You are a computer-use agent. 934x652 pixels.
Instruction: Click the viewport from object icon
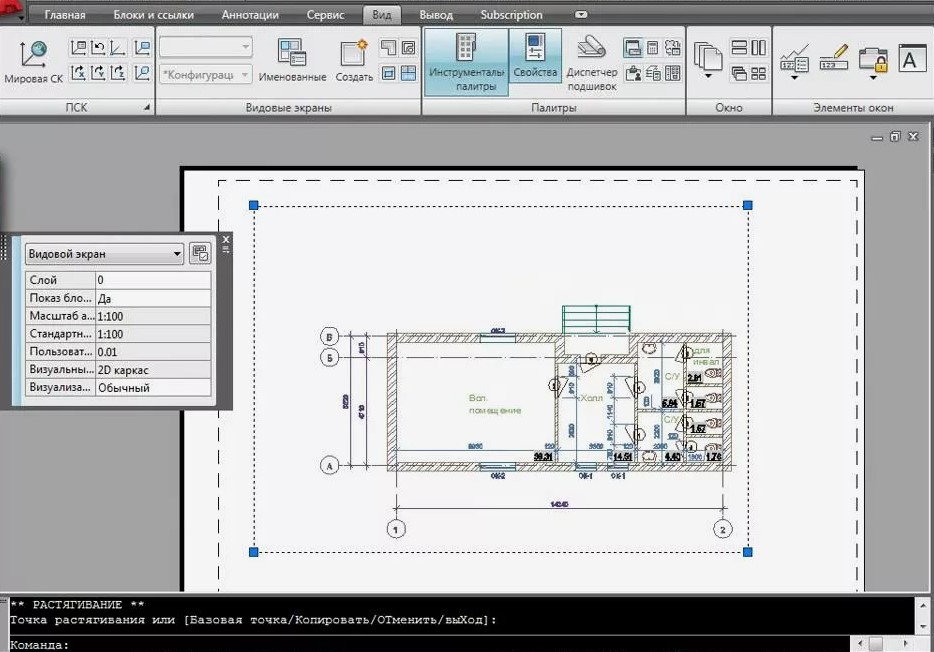[409, 48]
